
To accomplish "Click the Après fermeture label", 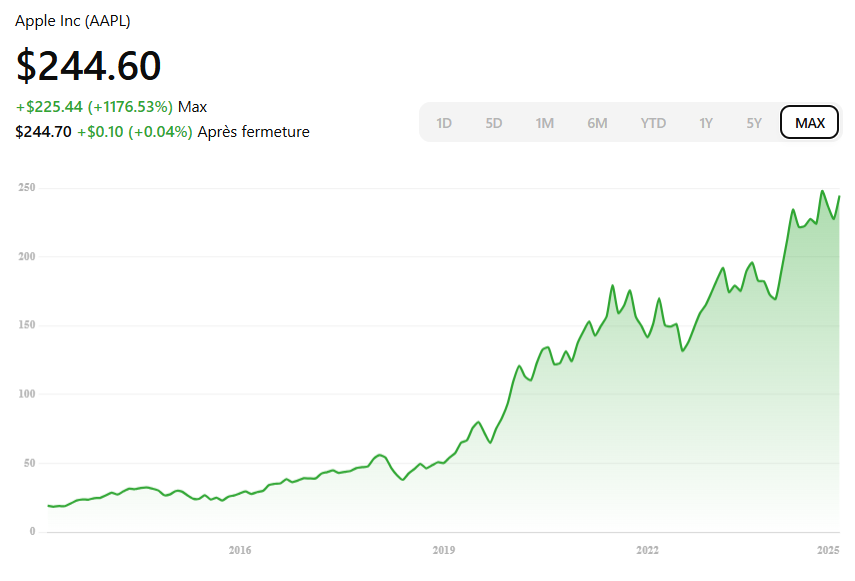I will pos(253,131).
